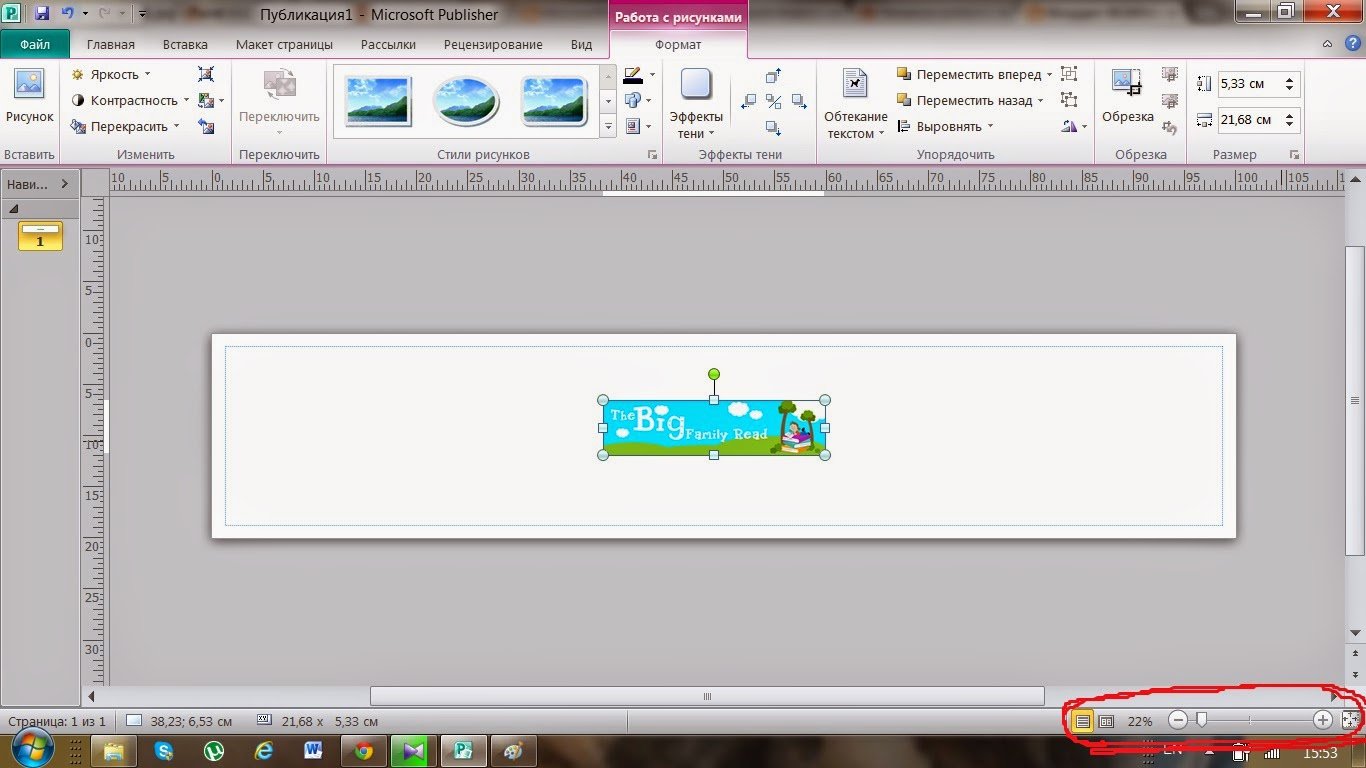Image resolution: width=1366 pixels, height=768 pixels.
Task: Select The Big Family Read picture
Action: 714,427
